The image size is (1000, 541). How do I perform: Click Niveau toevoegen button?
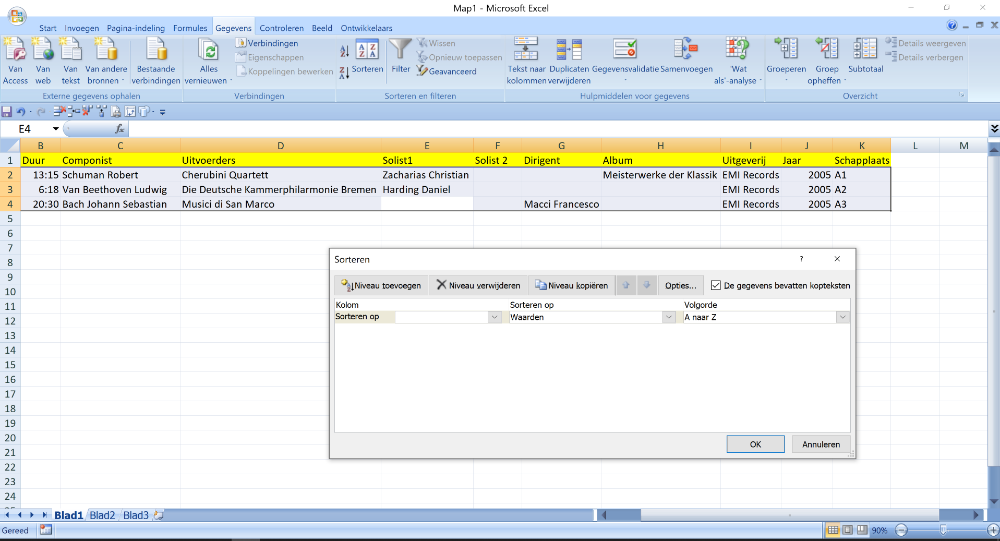[380, 285]
